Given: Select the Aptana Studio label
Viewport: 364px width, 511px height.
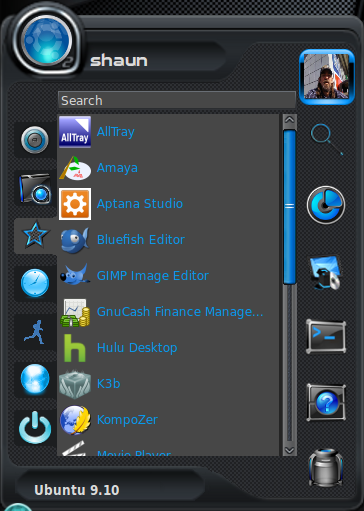Looking at the screenshot, I should point(140,204).
